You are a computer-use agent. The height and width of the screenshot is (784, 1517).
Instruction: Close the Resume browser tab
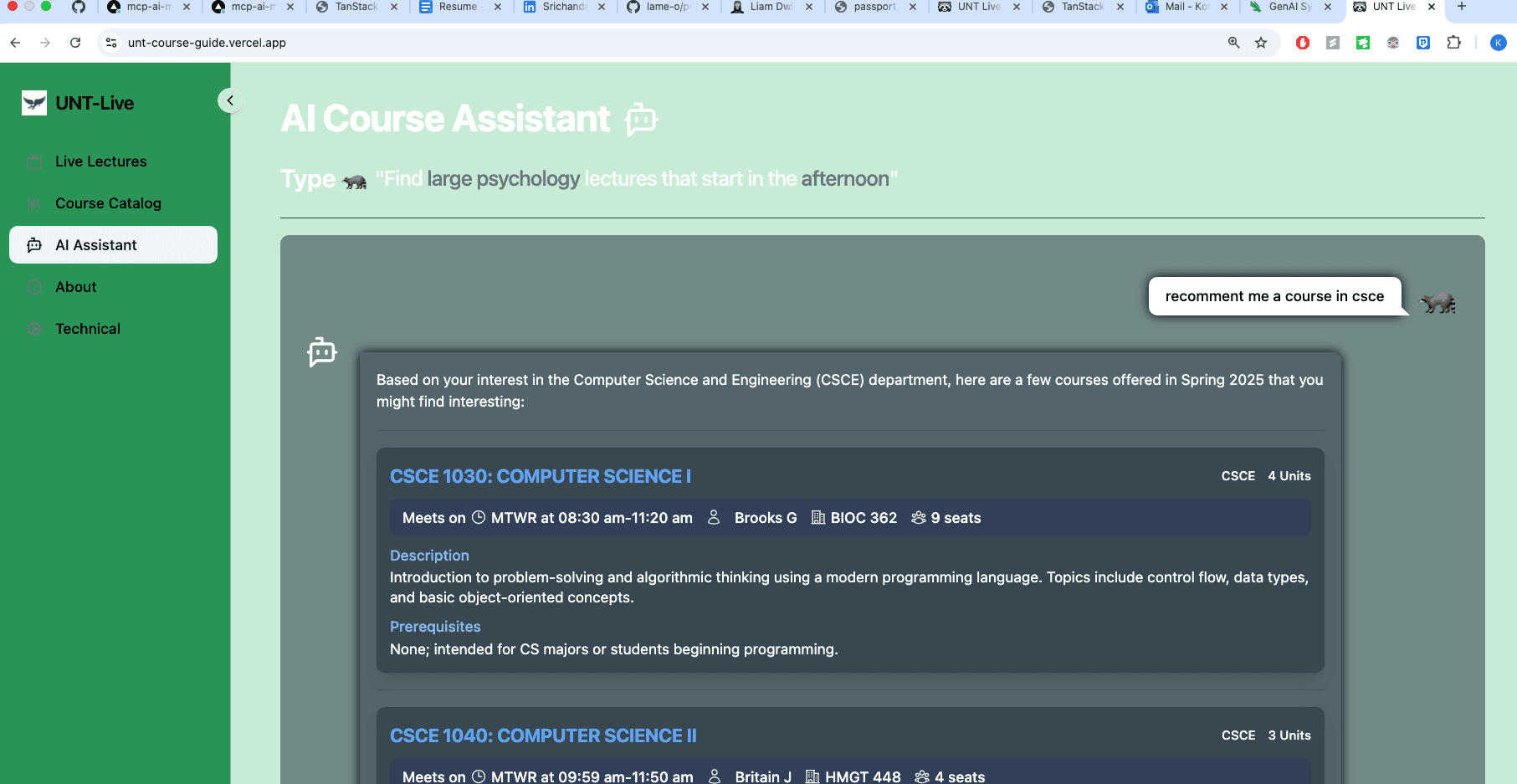pos(498,7)
